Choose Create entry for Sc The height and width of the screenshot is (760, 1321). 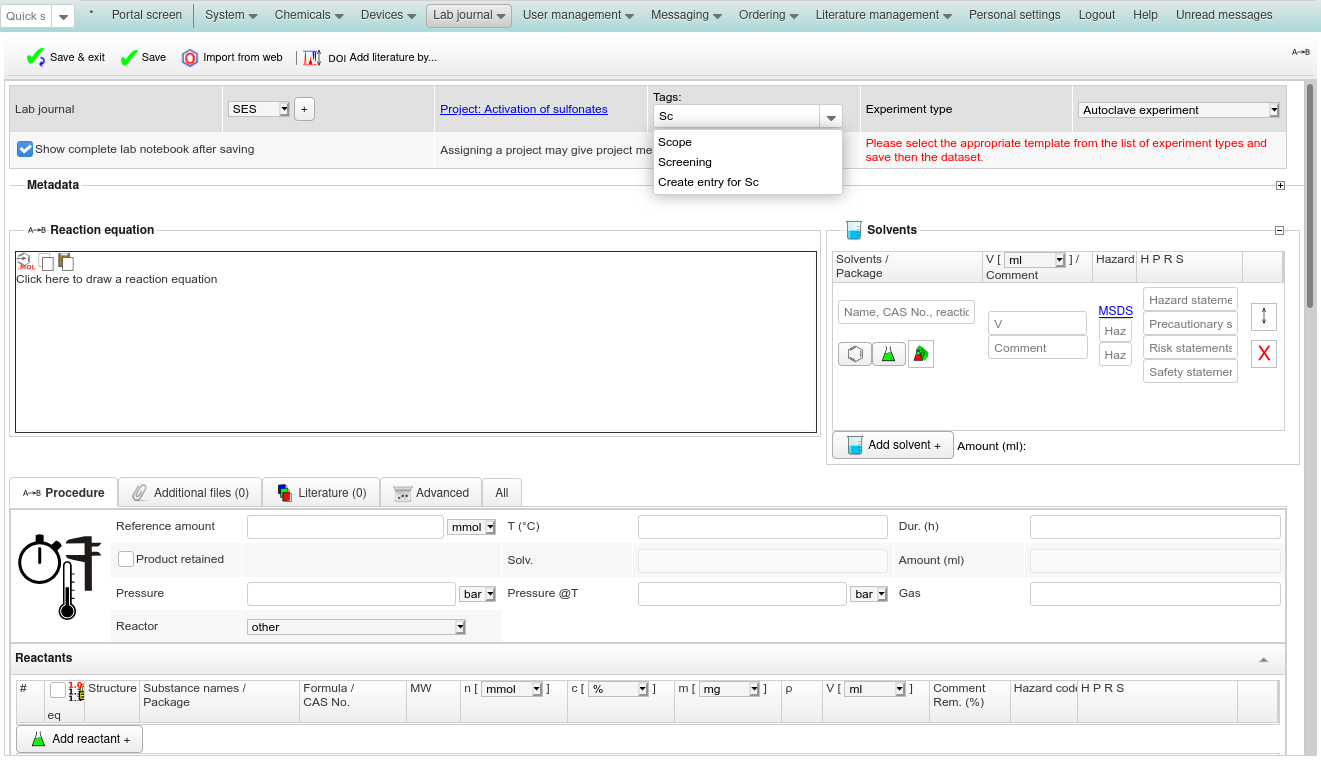point(748,182)
